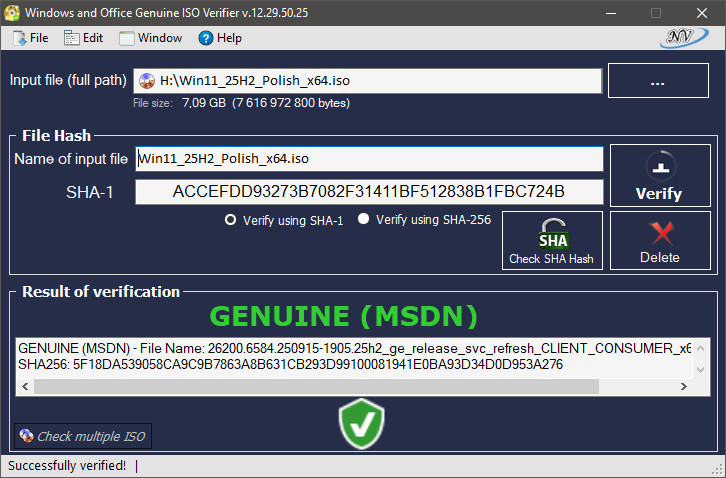Click the Verify button
This screenshot has height=478, width=726.
[660, 176]
